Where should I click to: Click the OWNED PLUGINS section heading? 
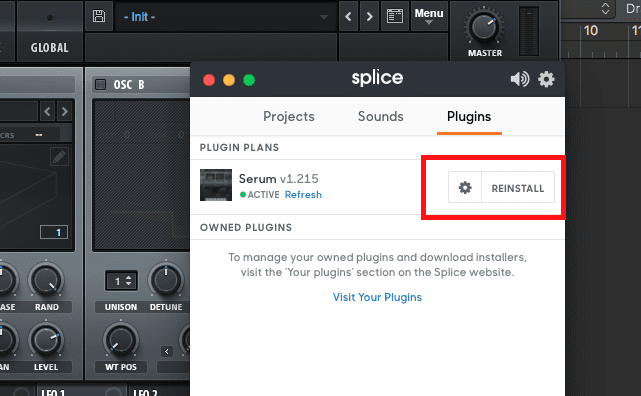(x=246, y=227)
